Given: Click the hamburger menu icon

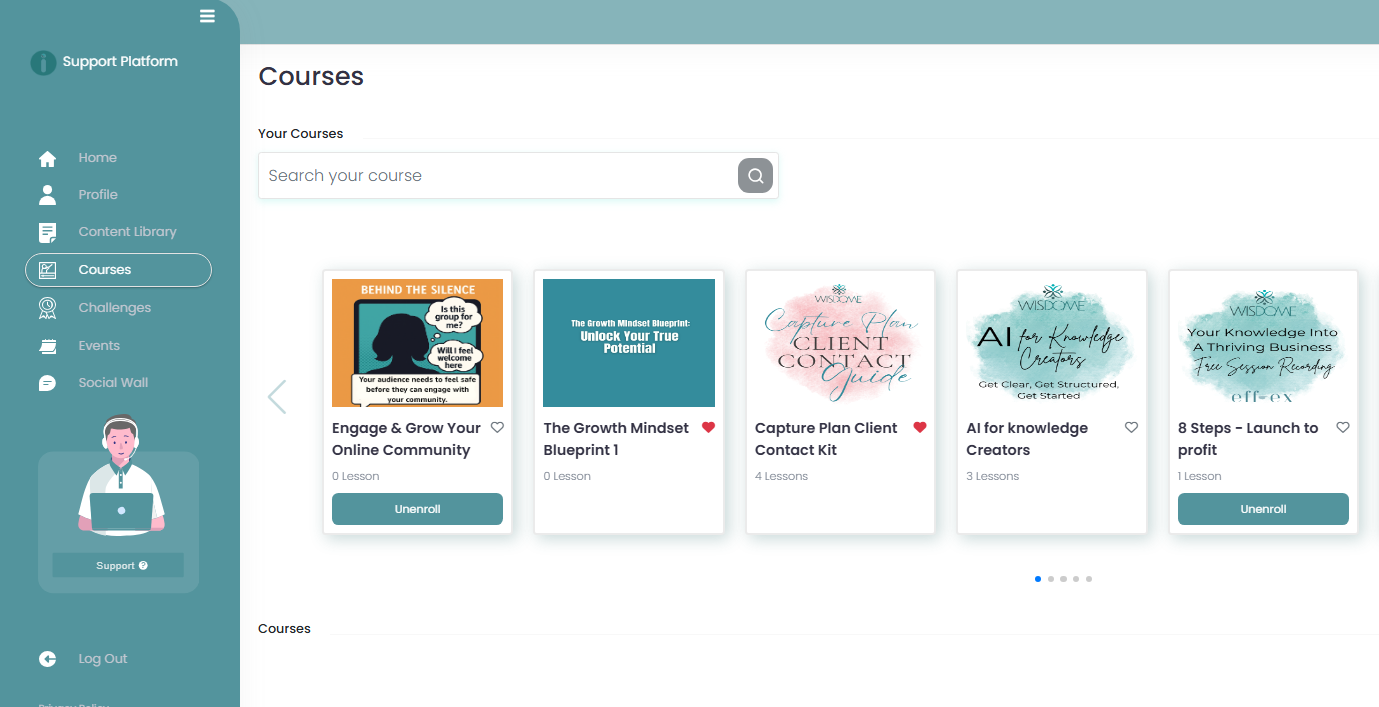Looking at the screenshot, I should tap(207, 15).
